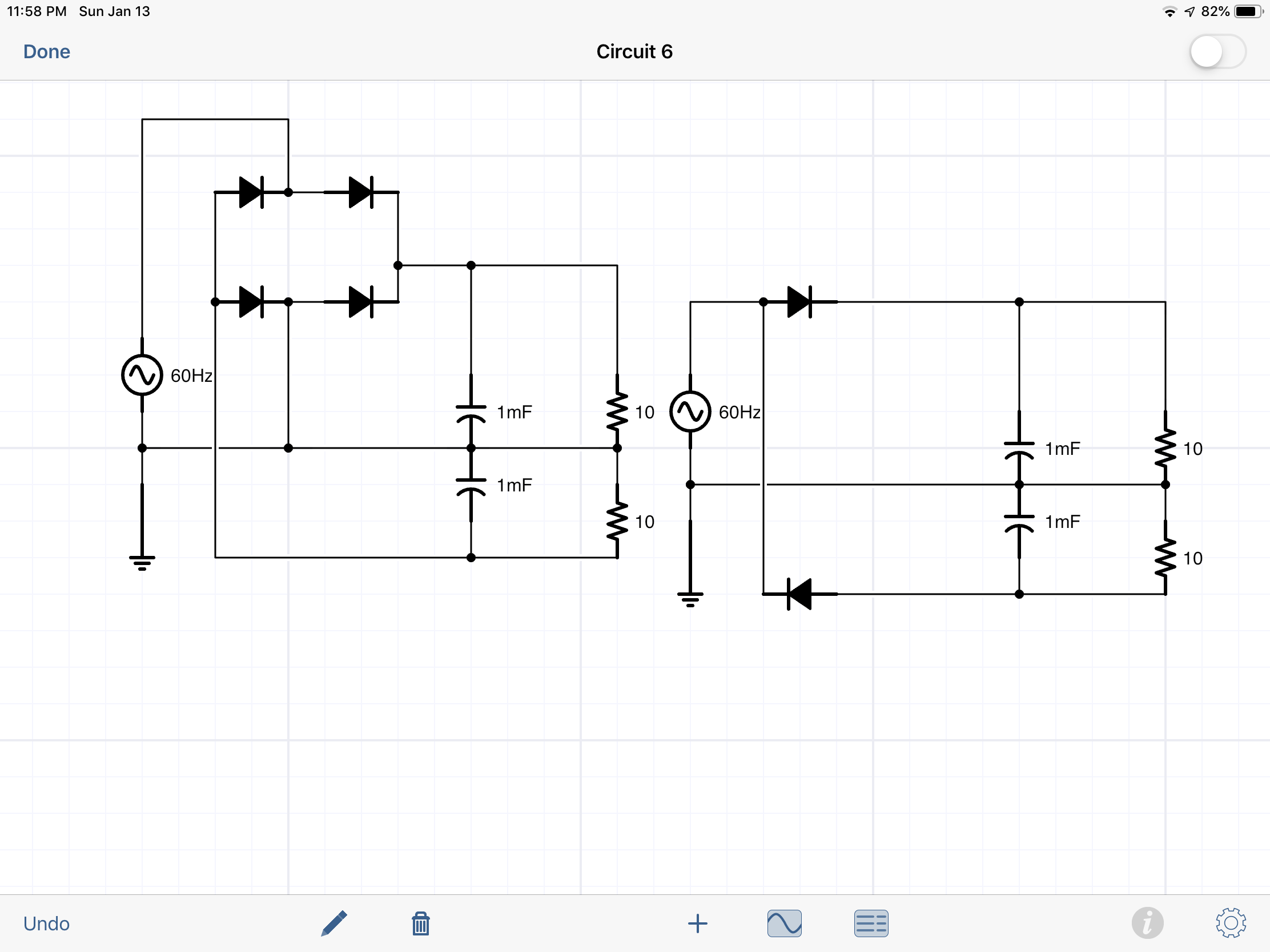Select upper 1mF capacitor in right circuit
1270x952 pixels.
[x=1019, y=448]
